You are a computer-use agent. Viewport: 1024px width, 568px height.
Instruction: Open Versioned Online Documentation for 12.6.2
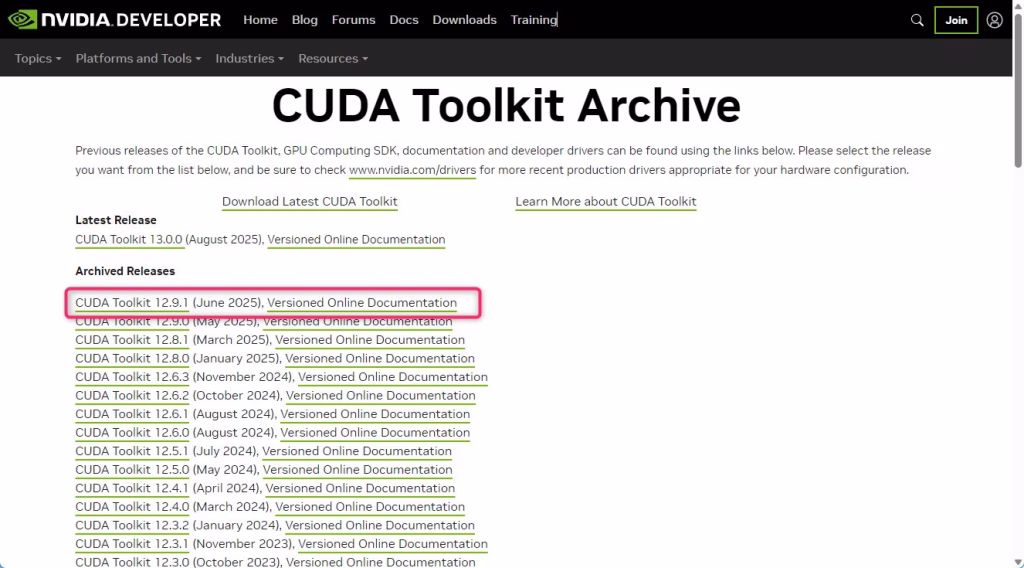(x=380, y=396)
